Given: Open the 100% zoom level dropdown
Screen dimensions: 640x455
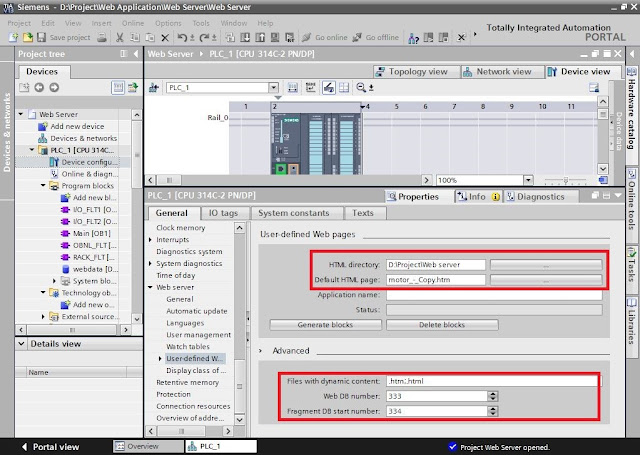Looking at the screenshot, I should [528, 180].
